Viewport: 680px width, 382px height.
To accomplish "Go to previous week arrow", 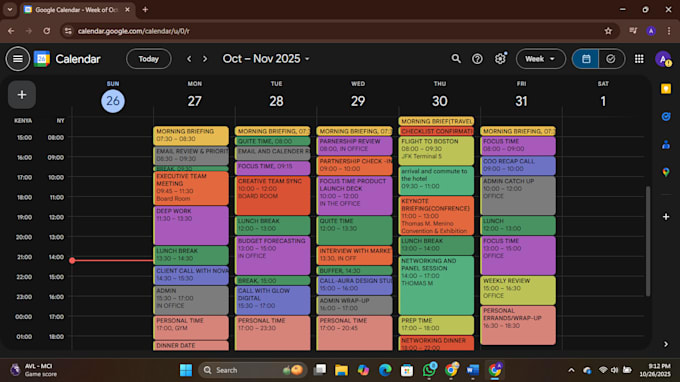I will click(x=189, y=59).
